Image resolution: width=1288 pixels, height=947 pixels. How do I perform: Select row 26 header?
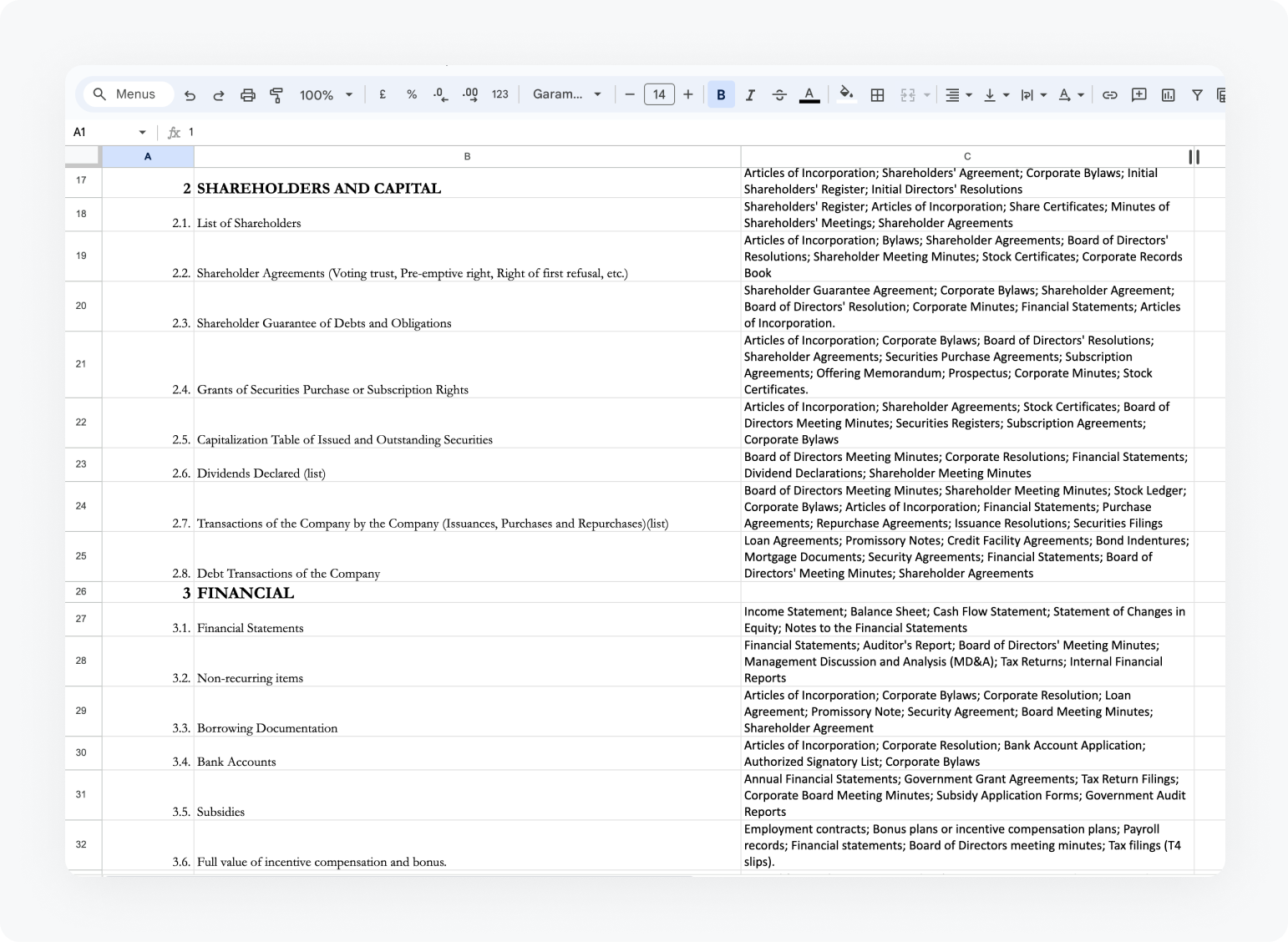coord(83,592)
